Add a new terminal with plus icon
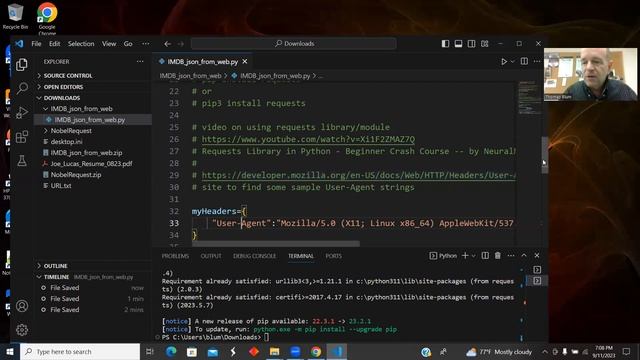This screenshot has height=360, width=640. point(465,256)
